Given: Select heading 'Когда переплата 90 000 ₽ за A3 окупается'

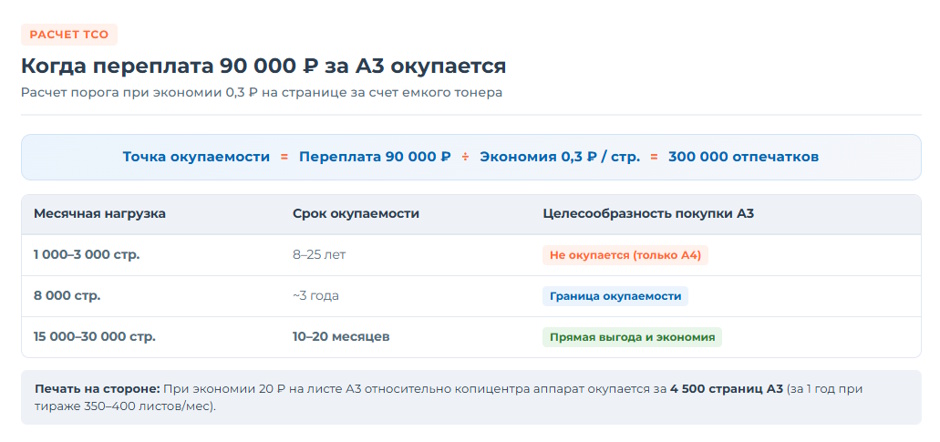Looking at the screenshot, I should click(263, 66).
